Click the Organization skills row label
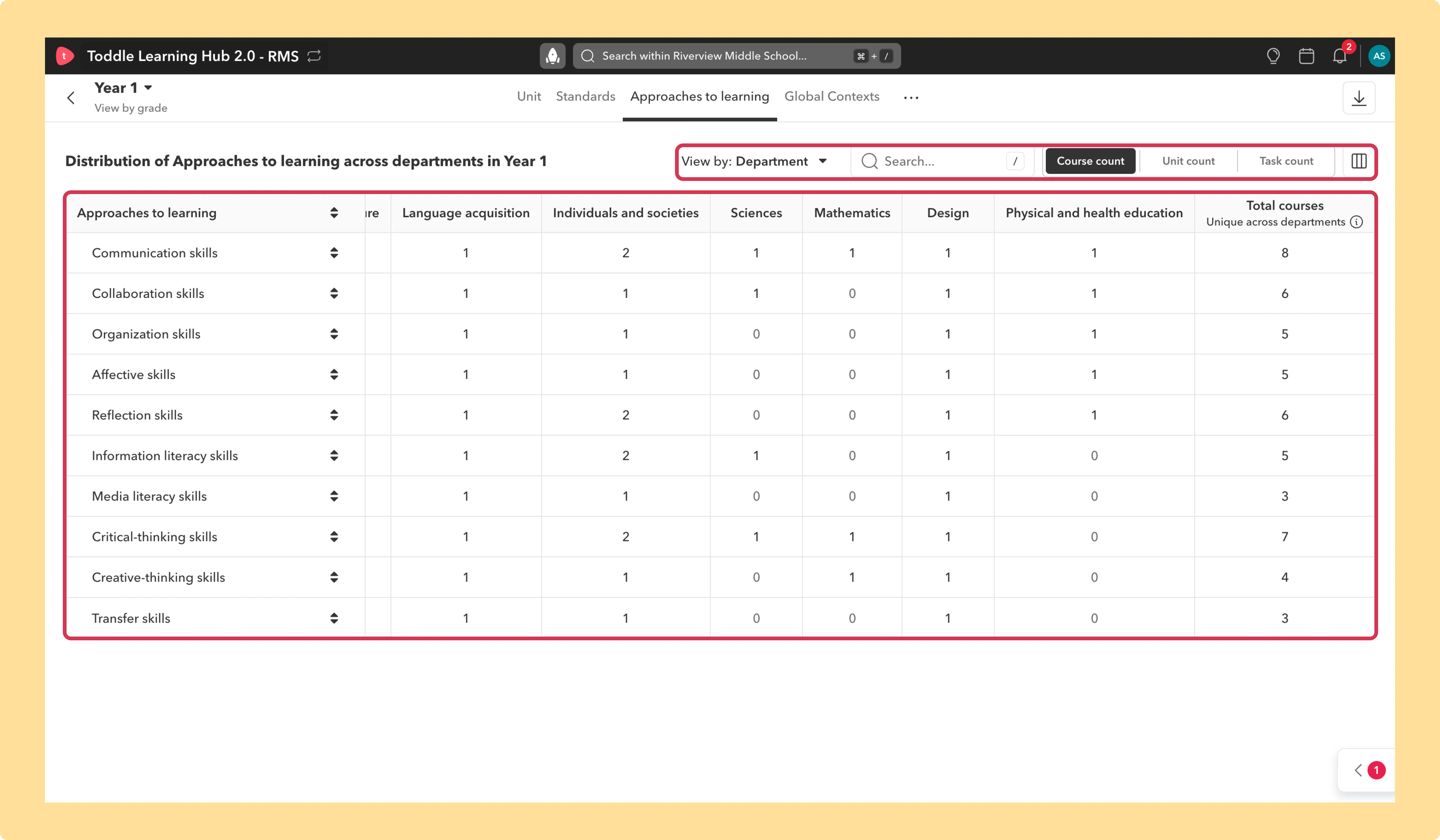Image resolution: width=1440 pixels, height=840 pixels. [146, 334]
